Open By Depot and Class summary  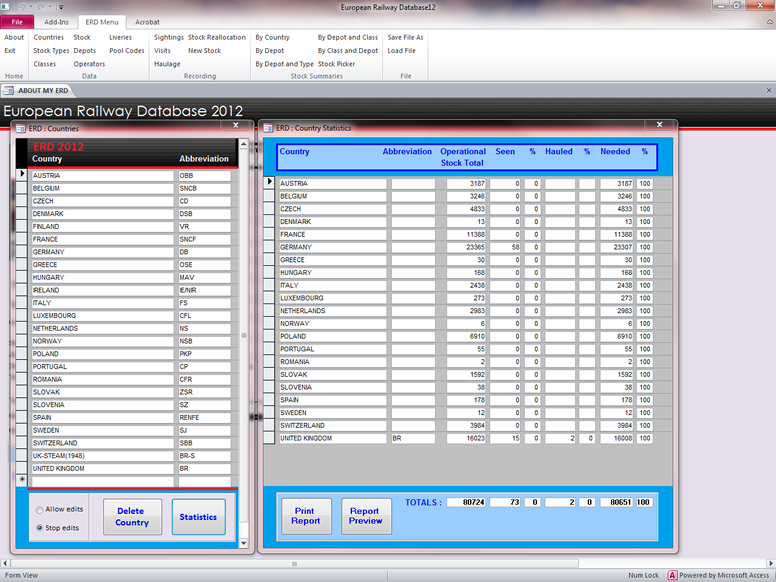[x=348, y=37]
